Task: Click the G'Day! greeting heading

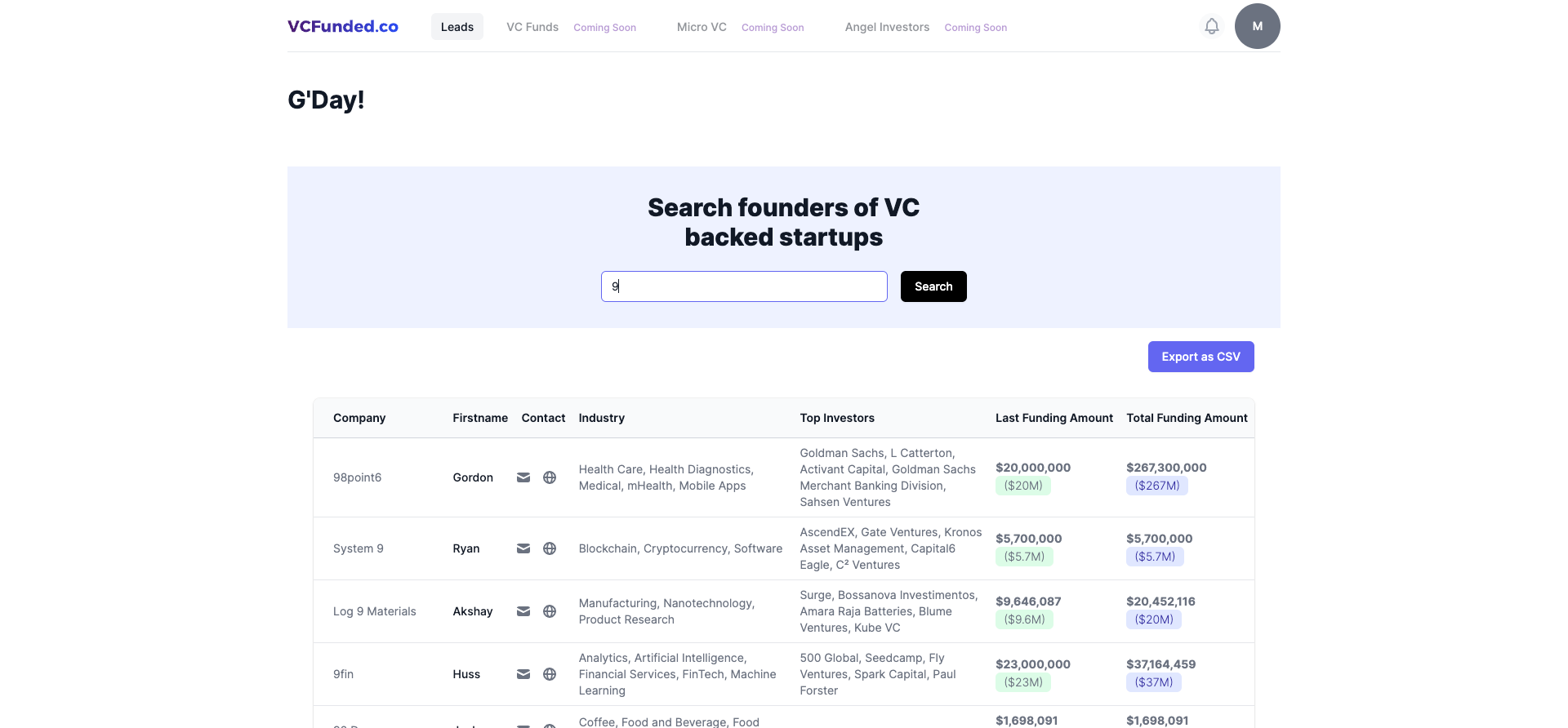Action: 326,100
